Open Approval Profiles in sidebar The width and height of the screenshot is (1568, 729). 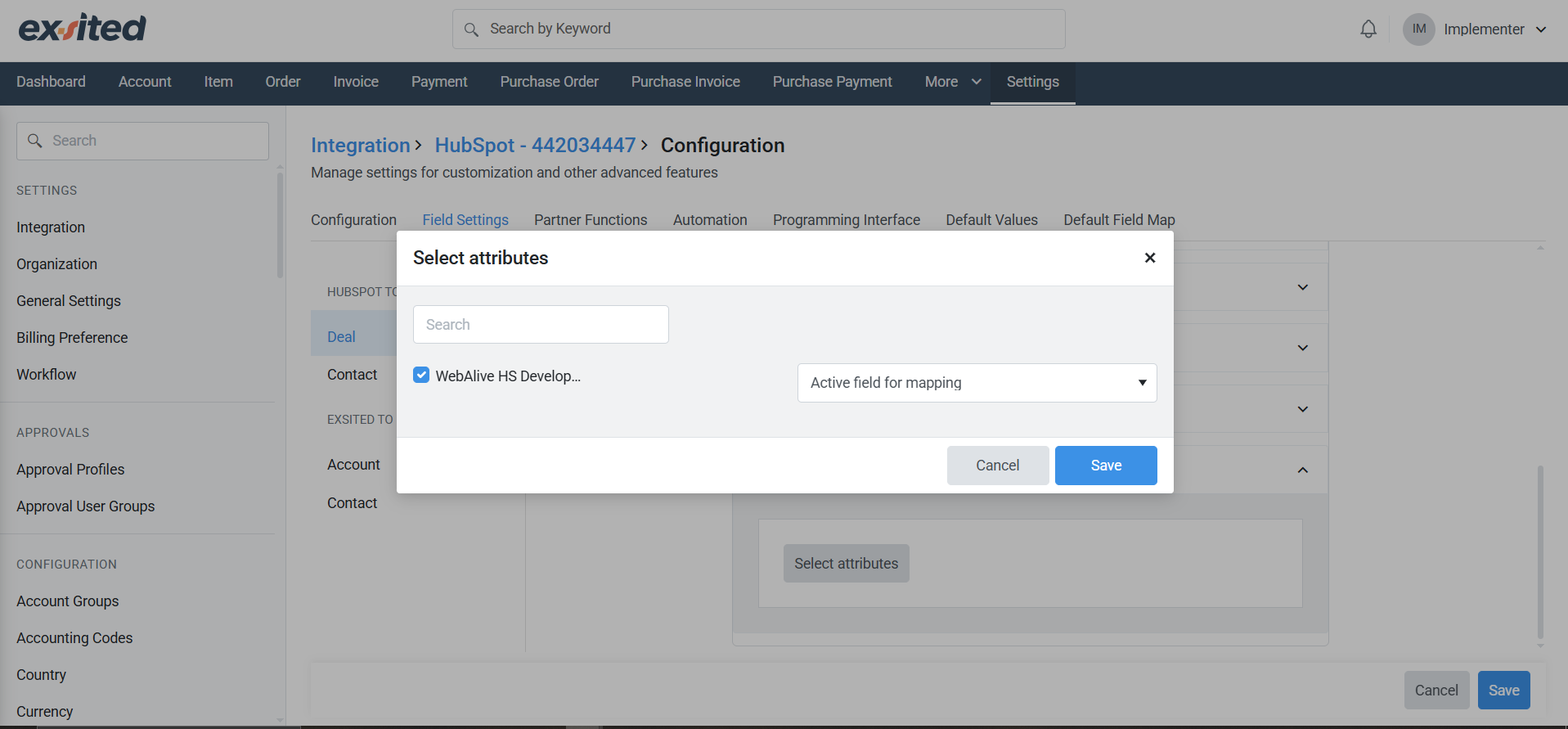[x=70, y=470]
